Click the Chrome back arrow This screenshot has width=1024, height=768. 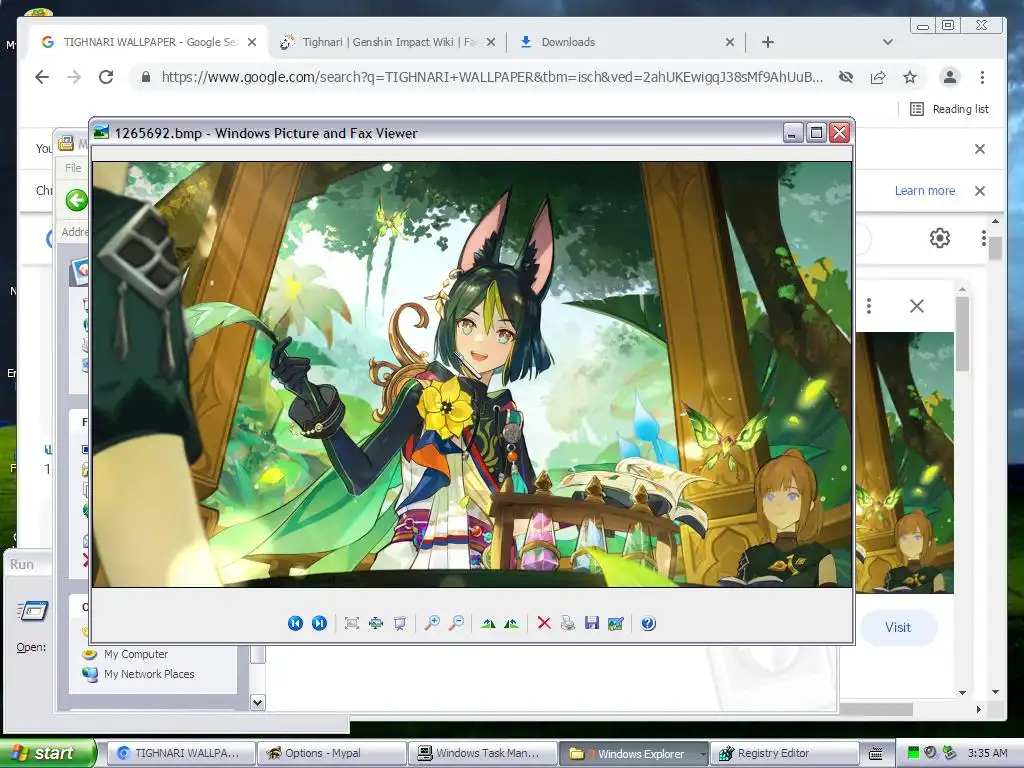click(x=42, y=77)
